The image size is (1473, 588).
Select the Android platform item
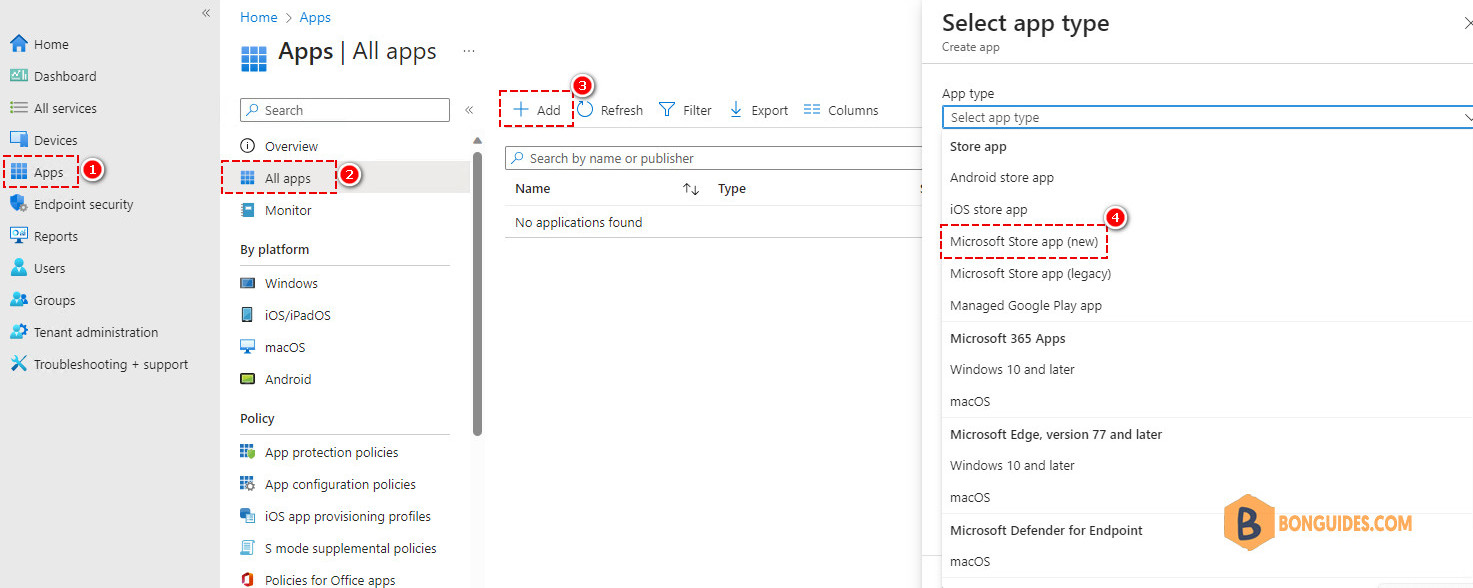[276, 379]
